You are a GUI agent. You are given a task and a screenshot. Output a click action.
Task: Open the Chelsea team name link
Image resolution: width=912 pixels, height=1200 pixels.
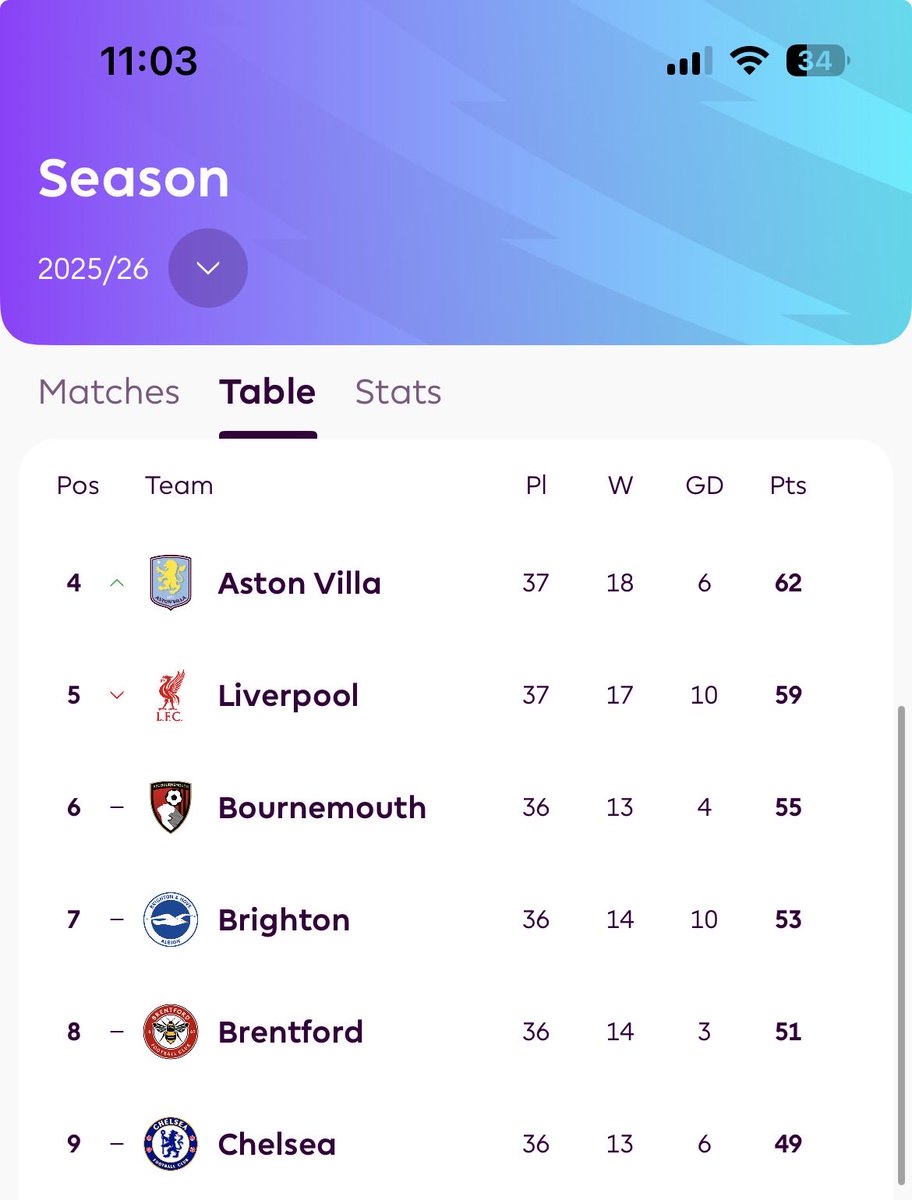coord(277,1144)
